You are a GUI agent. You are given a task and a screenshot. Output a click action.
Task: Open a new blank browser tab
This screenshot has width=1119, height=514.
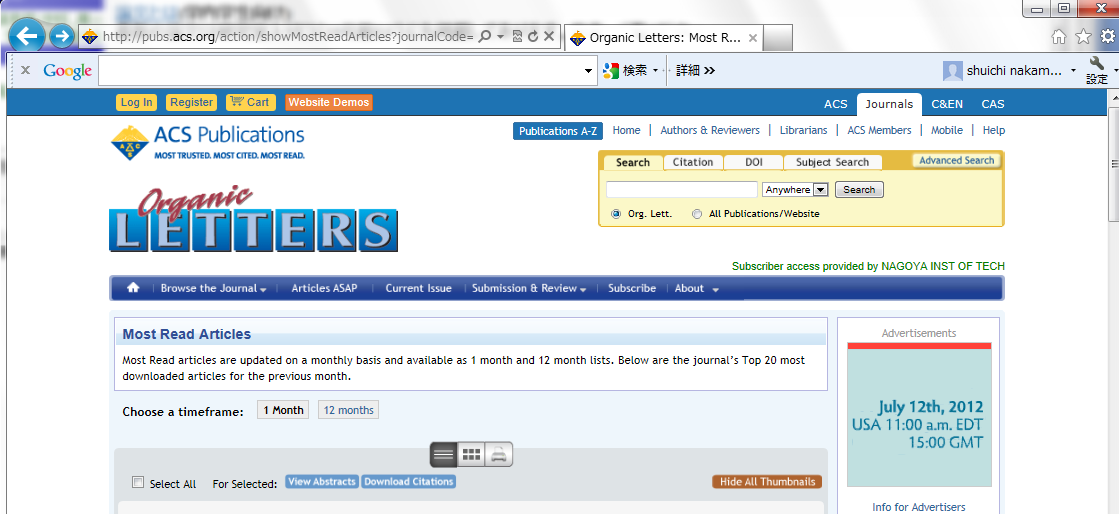pos(779,38)
